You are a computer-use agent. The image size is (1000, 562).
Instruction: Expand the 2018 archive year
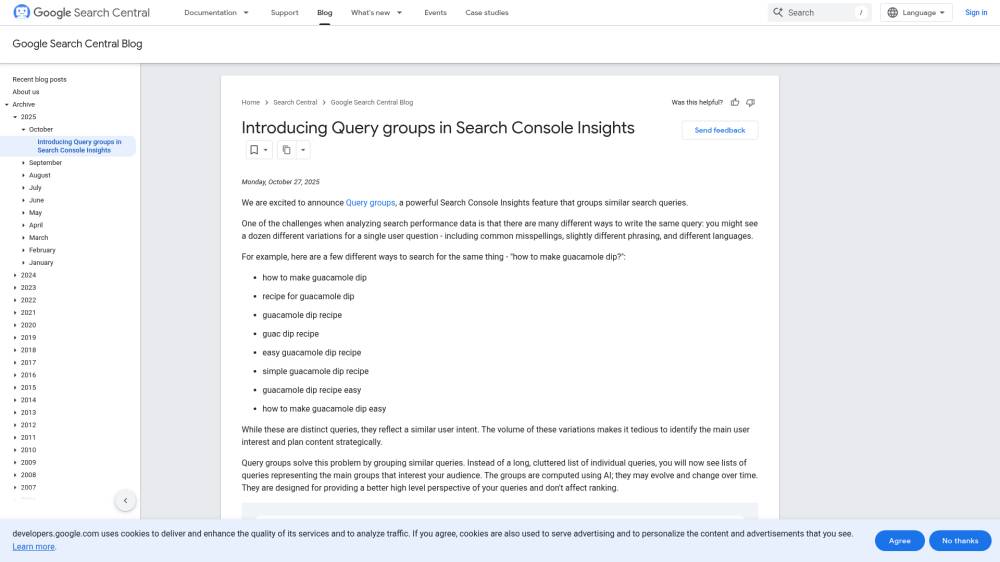15,350
